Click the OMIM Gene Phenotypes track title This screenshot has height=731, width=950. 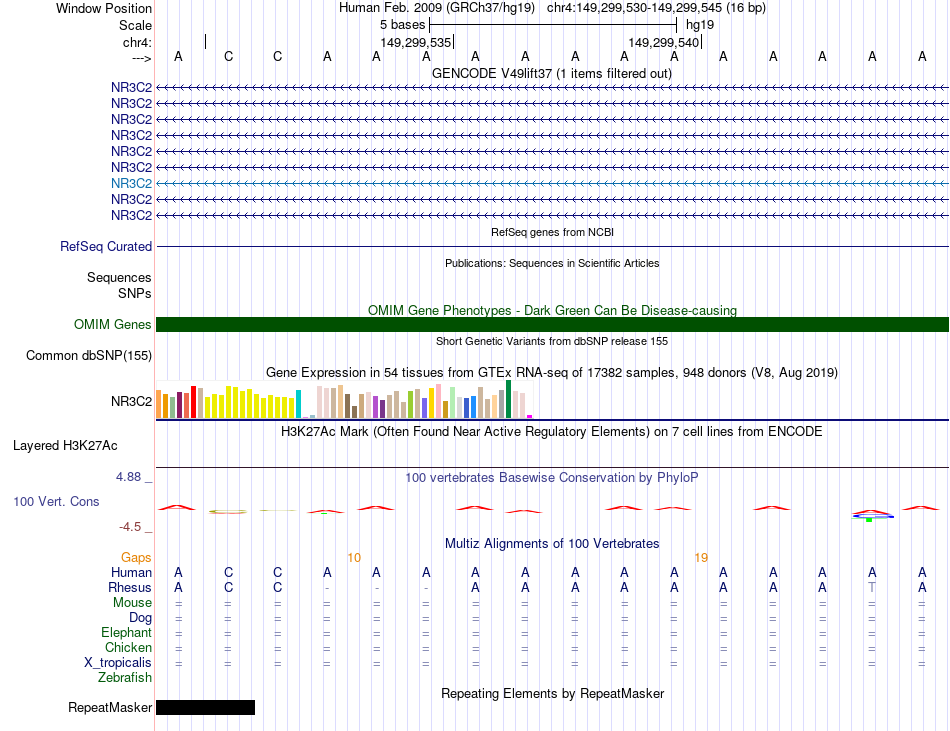[552, 311]
